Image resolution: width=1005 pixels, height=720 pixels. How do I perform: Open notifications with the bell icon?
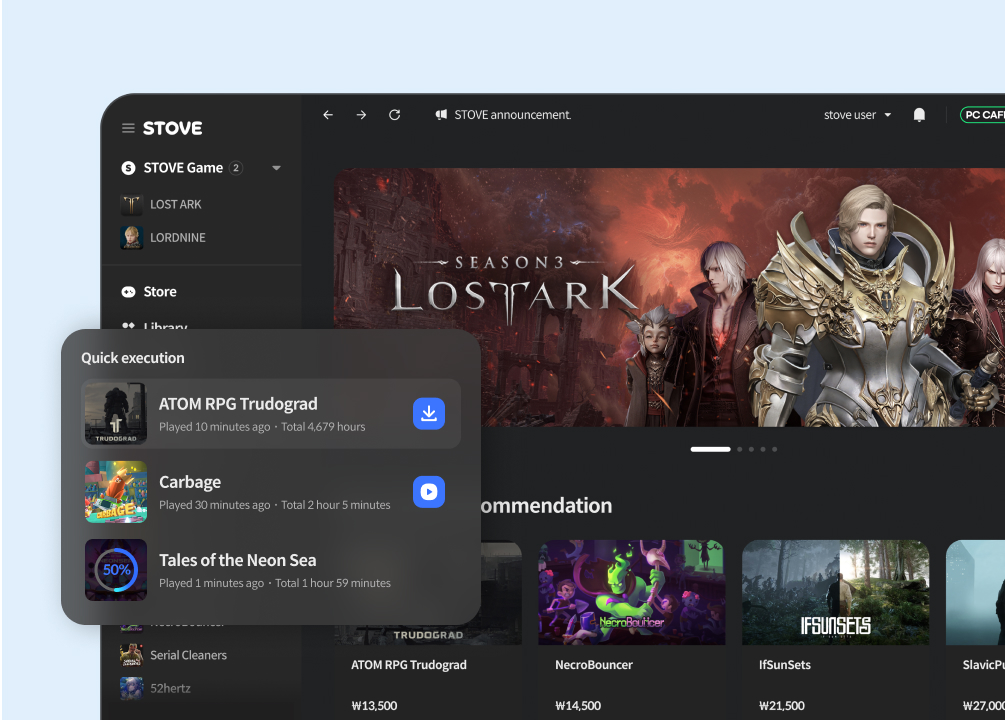click(919, 115)
